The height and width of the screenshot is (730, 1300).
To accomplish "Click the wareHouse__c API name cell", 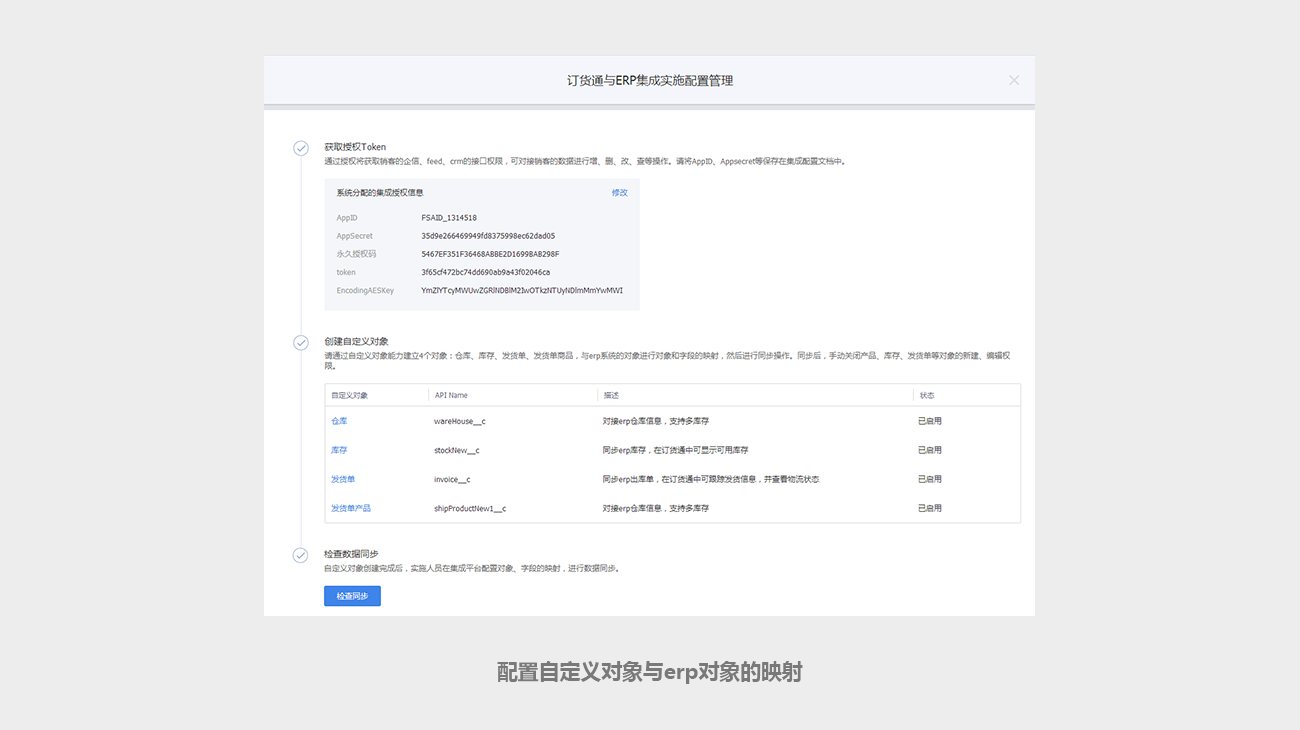I will pyautogui.click(x=460, y=421).
